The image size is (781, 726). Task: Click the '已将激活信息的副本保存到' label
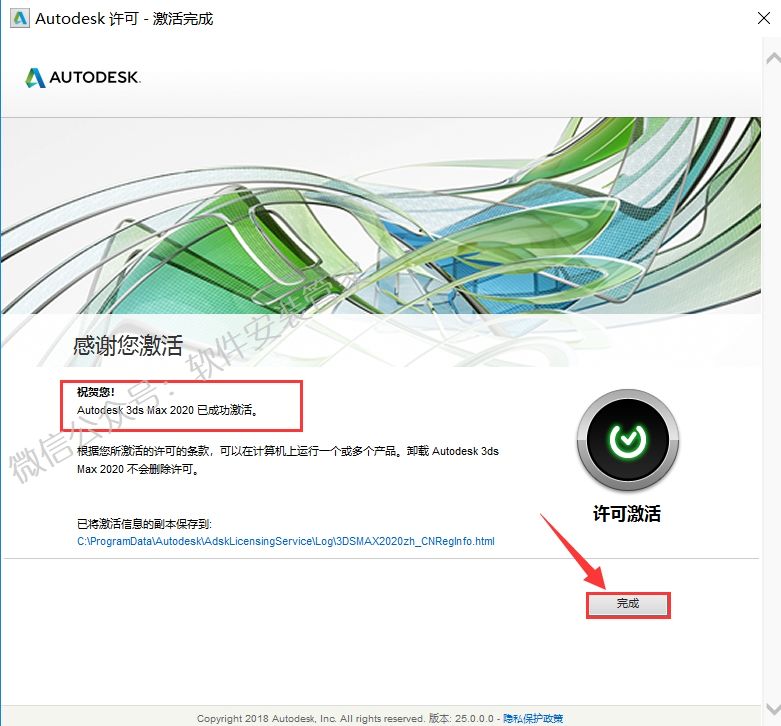point(145,523)
